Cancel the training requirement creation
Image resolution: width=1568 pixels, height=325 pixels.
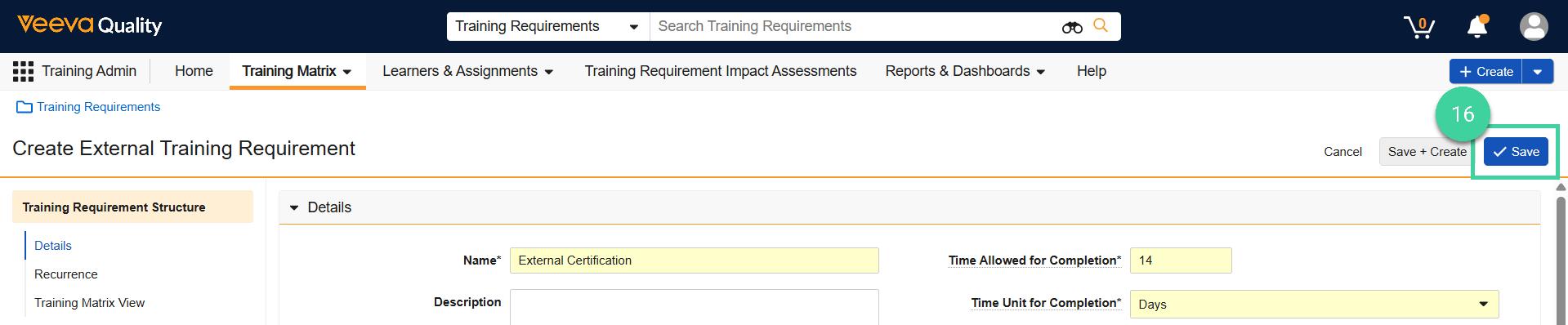point(1342,152)
